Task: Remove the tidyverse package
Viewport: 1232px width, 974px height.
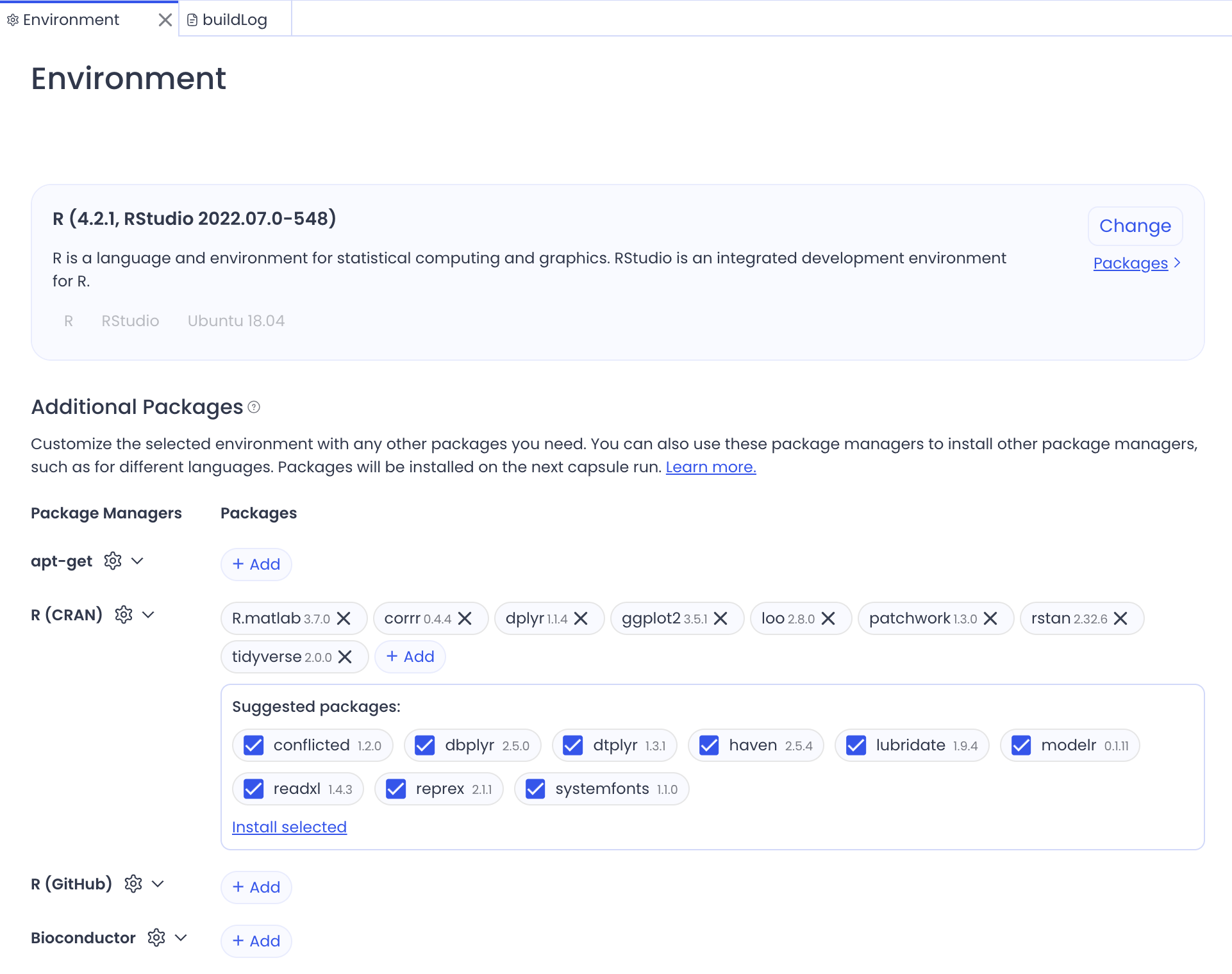Action: [x=345, y=657]
